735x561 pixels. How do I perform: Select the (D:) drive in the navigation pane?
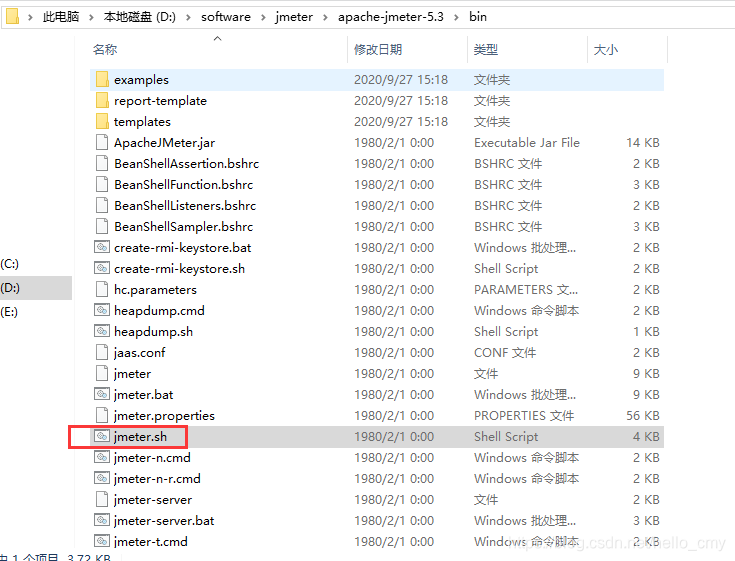coord(10,288)
